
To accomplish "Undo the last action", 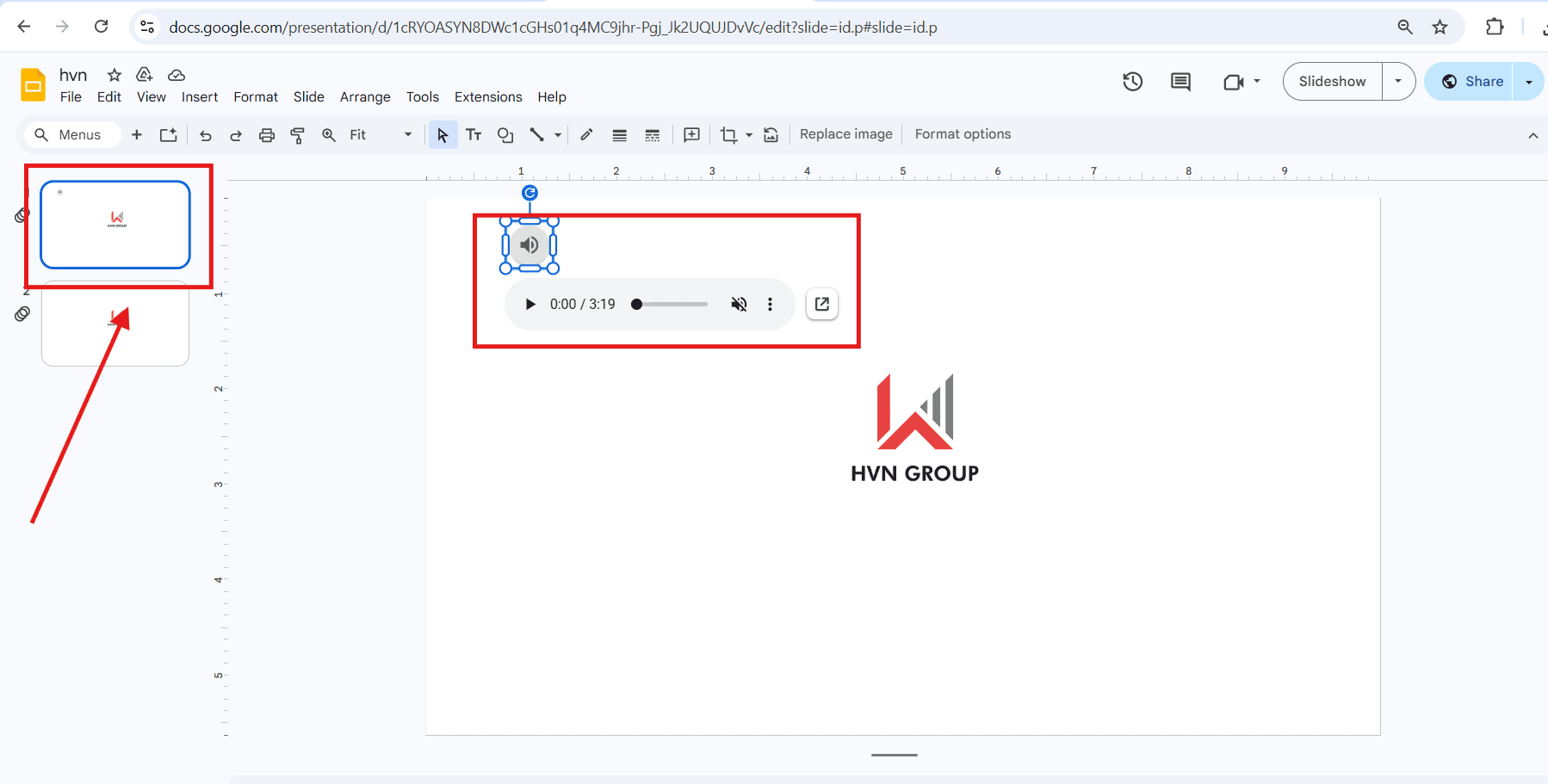I will [x=205, y=135].
